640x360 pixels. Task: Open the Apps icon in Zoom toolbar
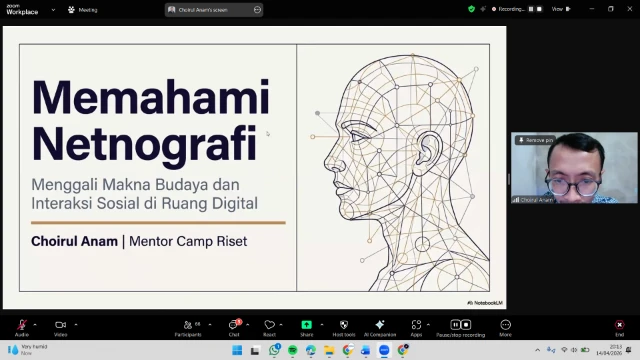tap(416, 325)
